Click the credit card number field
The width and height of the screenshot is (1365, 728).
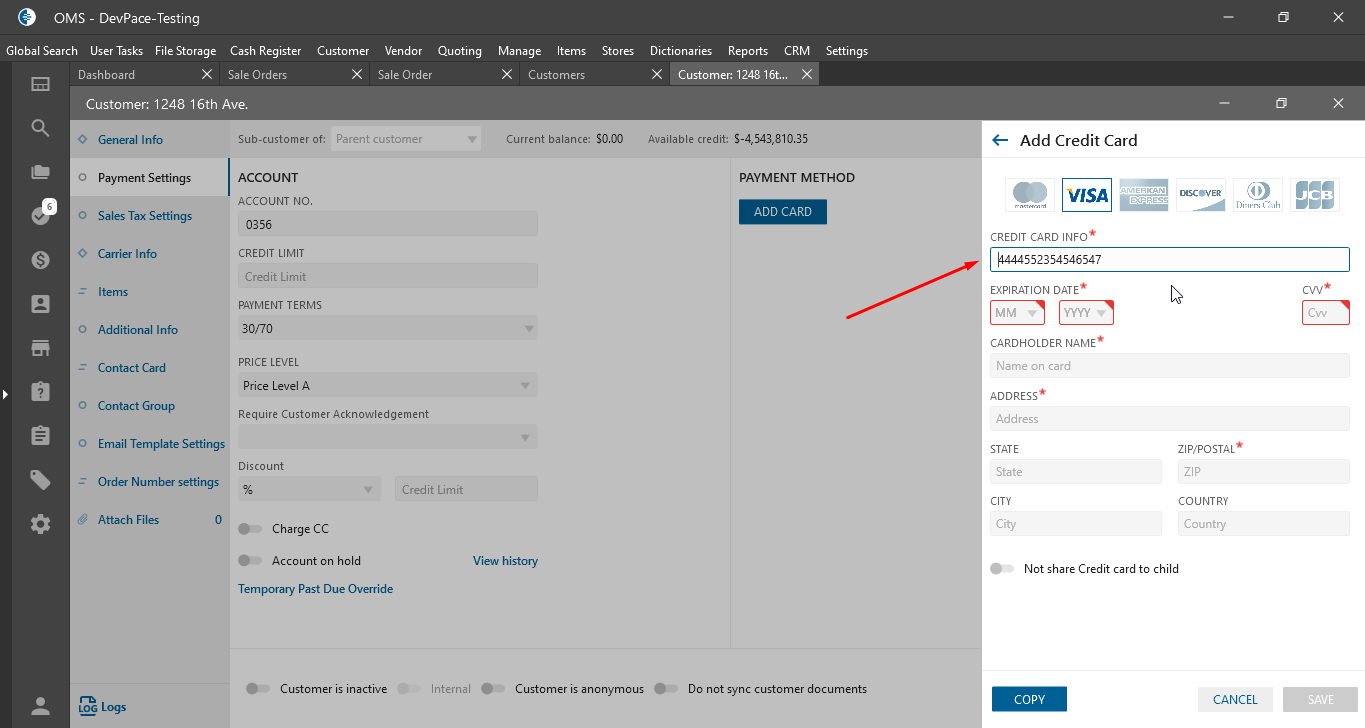[1170, 260]
